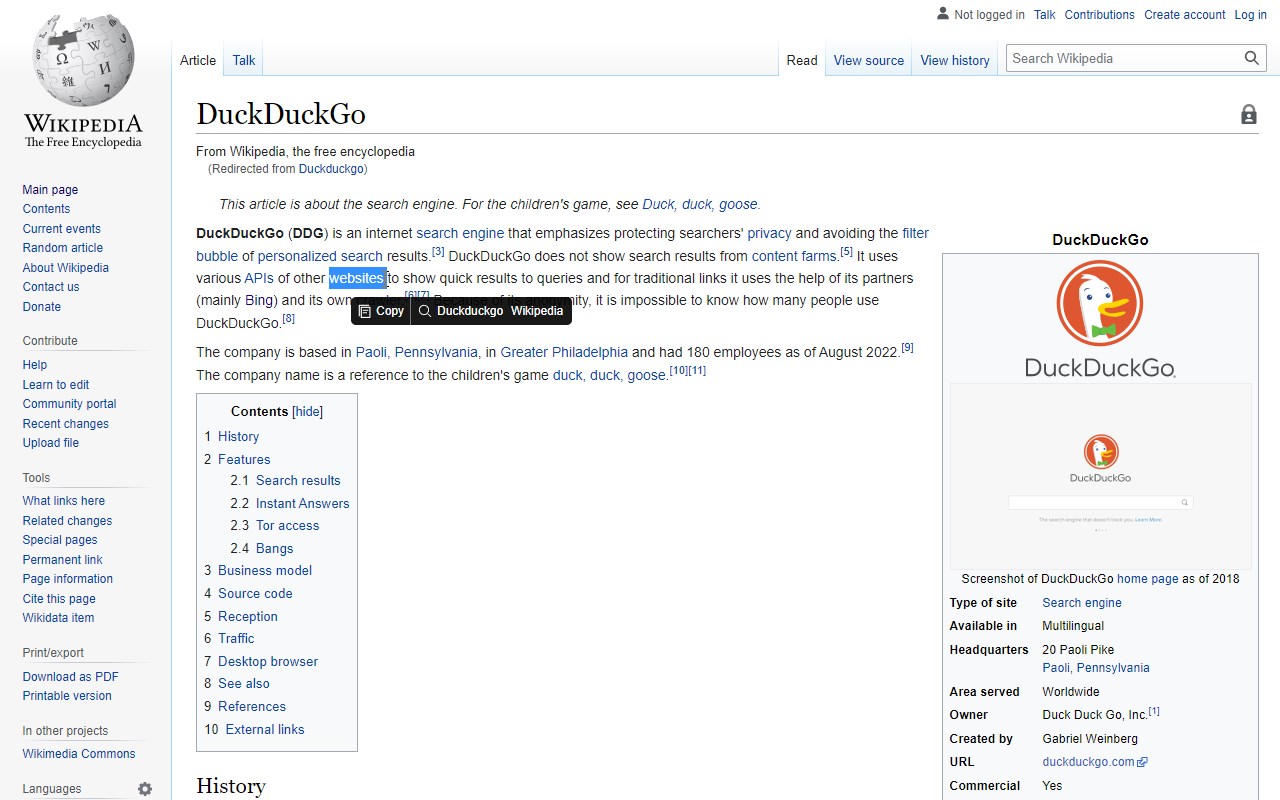Open the personalized search link

[320, 256]
